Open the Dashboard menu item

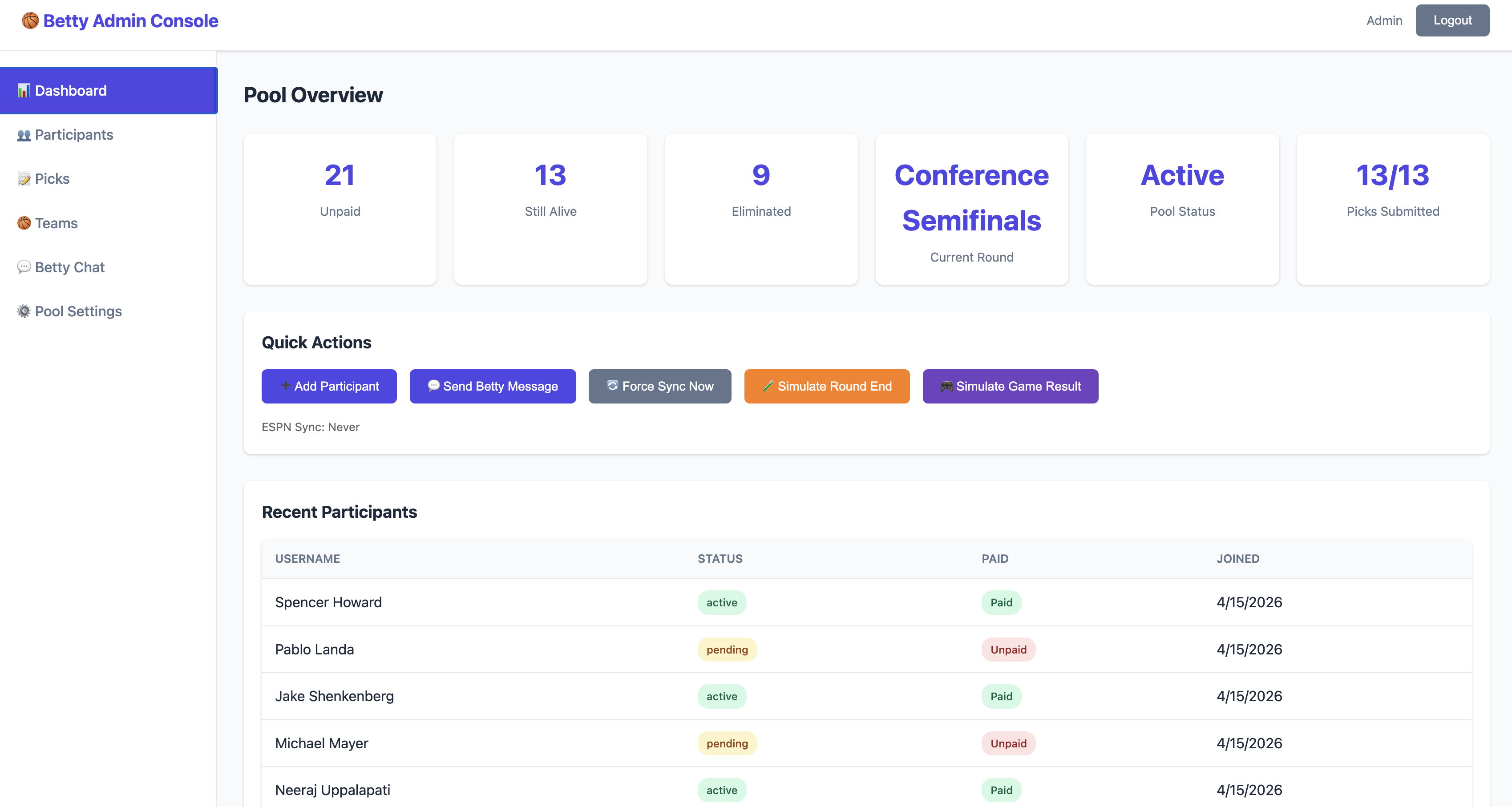point(109,90)
